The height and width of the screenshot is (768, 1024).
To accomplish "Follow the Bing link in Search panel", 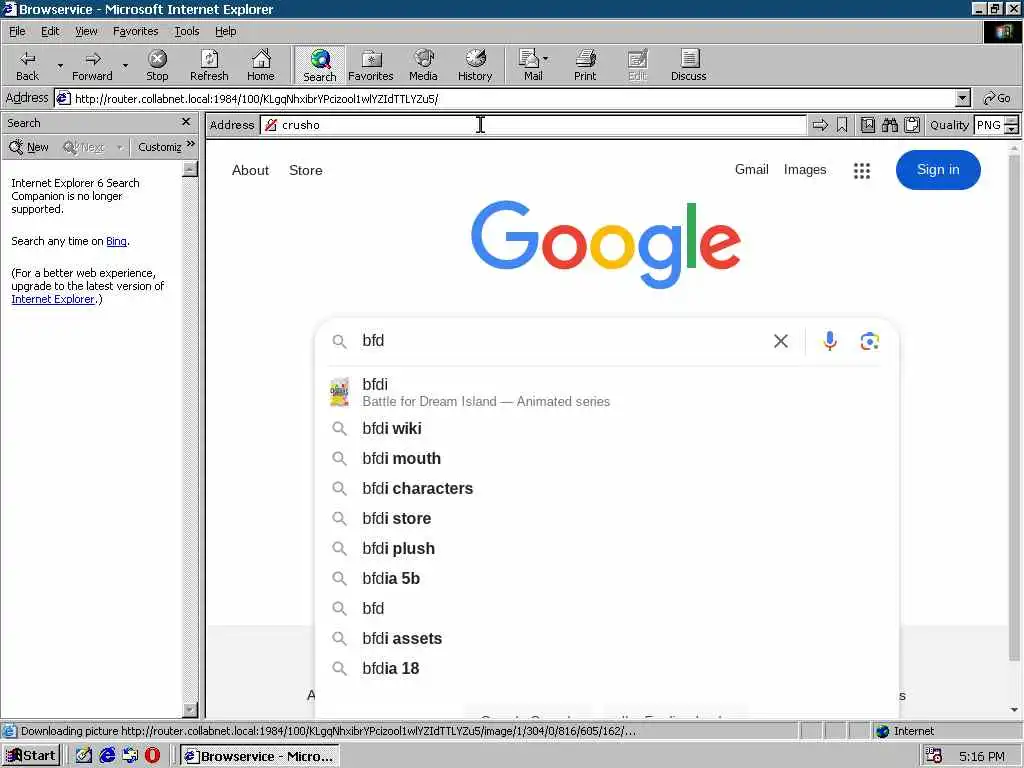I will (116, 241).
